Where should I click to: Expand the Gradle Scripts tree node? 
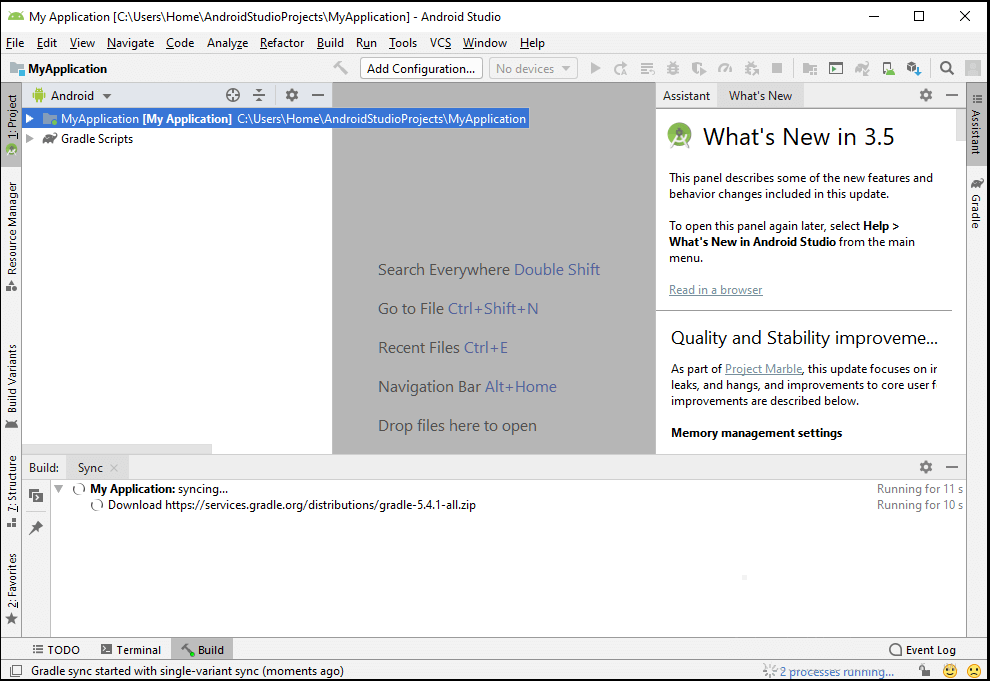(x=29, y=138)
